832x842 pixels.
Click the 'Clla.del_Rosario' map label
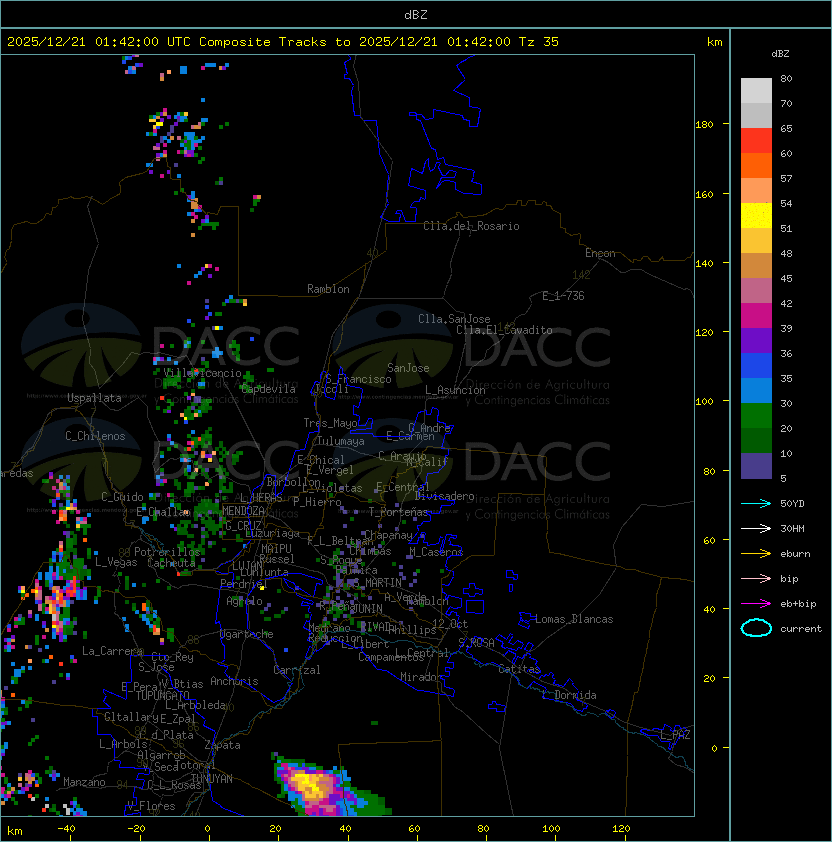[x=471, y=226]
